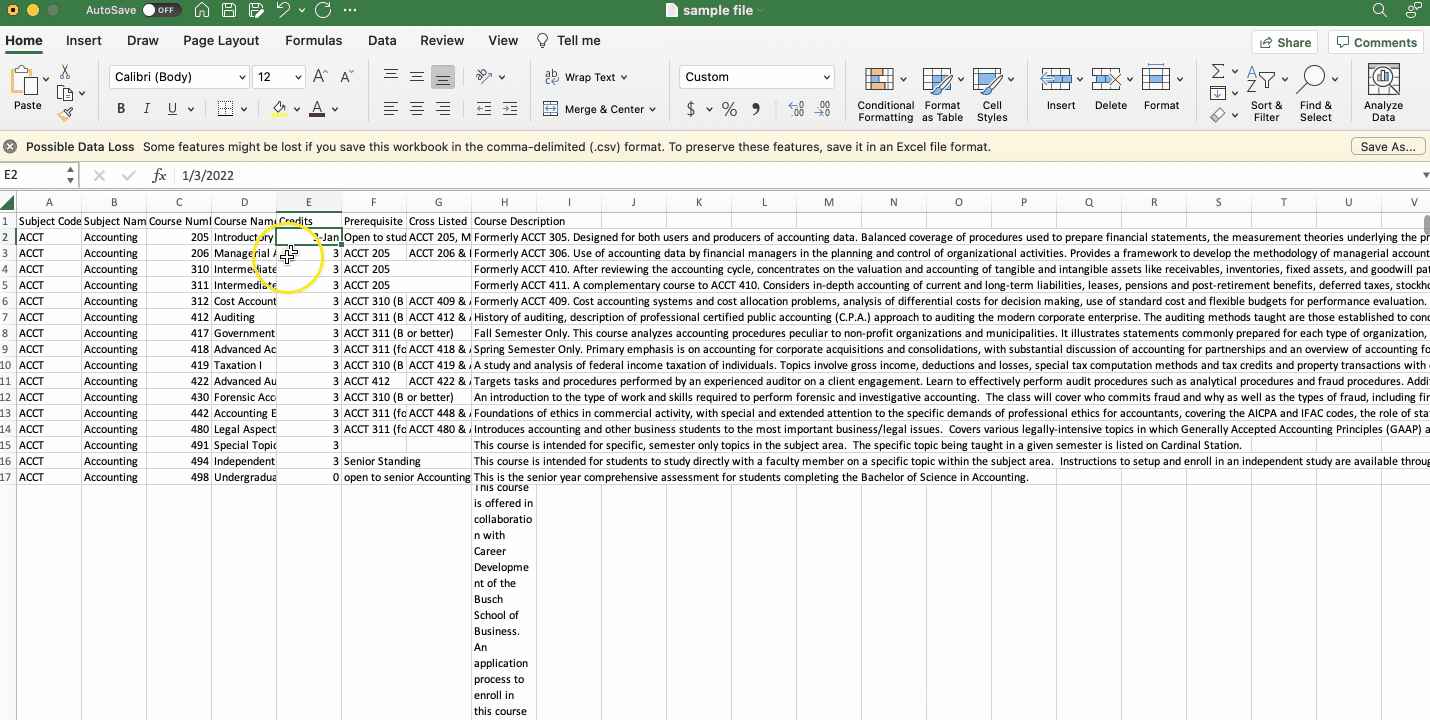Toggle italic formatting
The image size is (1430, 720).
pyautogui.click(x=147, y=109)
